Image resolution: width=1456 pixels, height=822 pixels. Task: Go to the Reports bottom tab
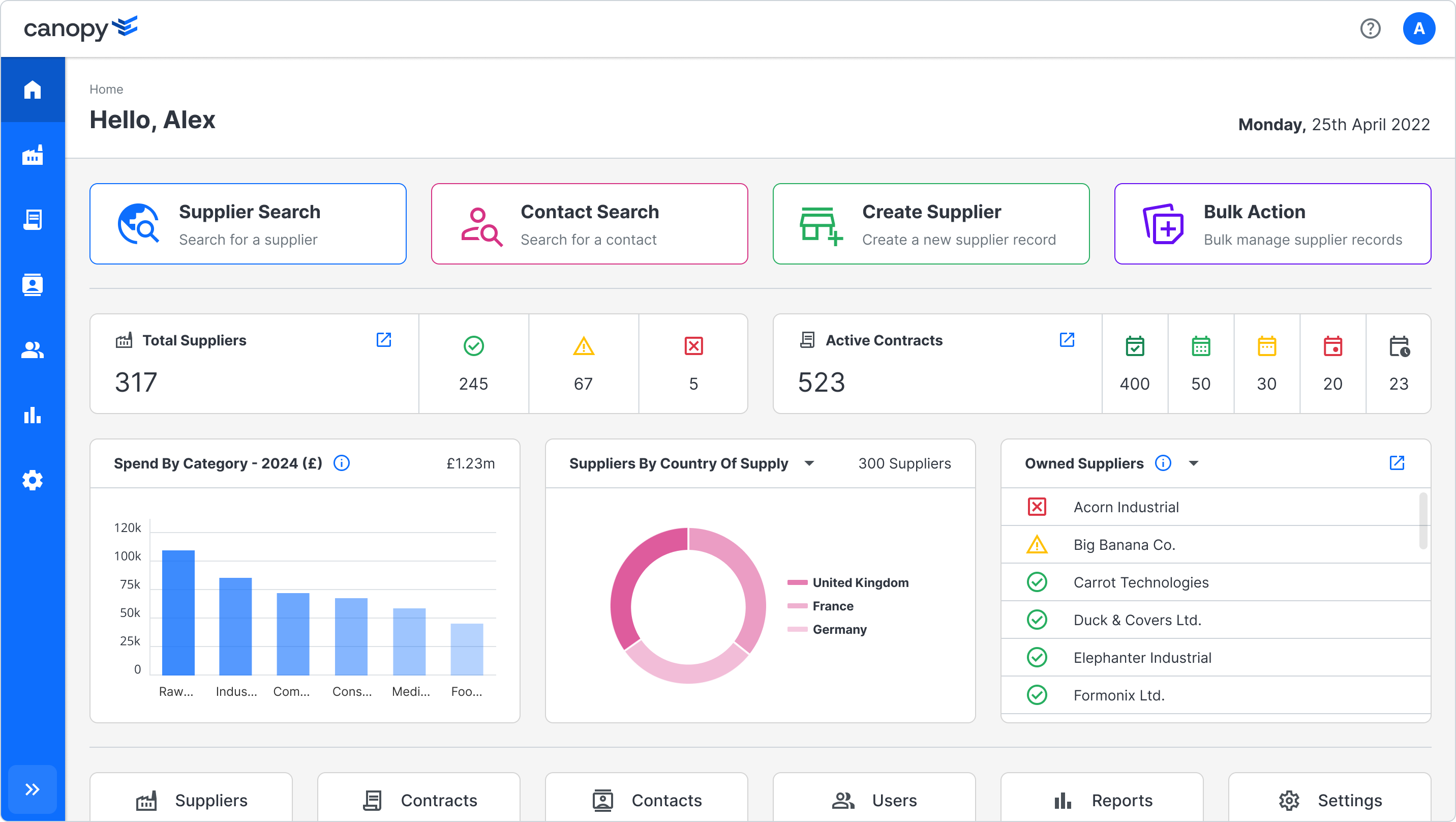pyautogui.click(x=1102, y=800)
